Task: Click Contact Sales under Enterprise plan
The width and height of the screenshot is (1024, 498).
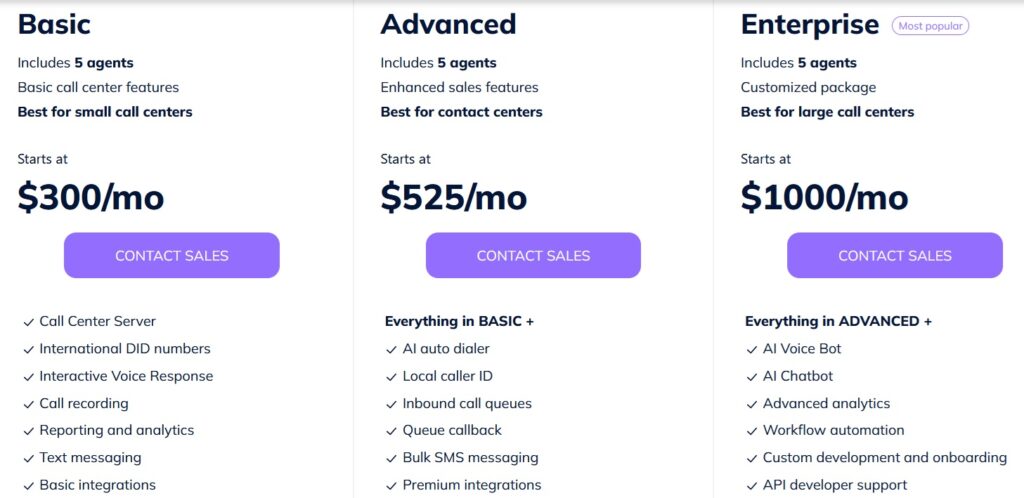Action: [895, 255]
